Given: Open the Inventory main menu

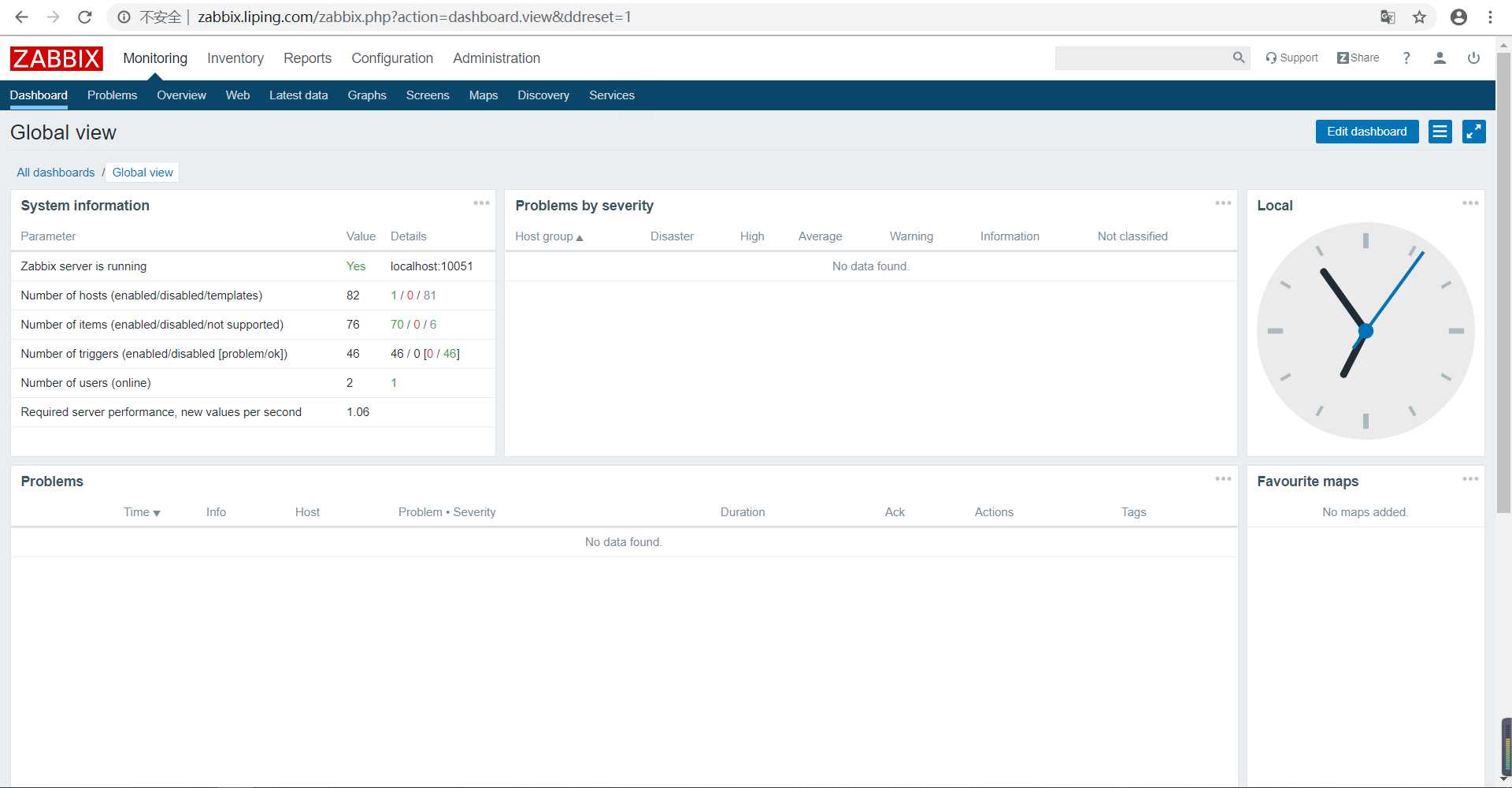Looking at the screenshot, I should (235, 58).
